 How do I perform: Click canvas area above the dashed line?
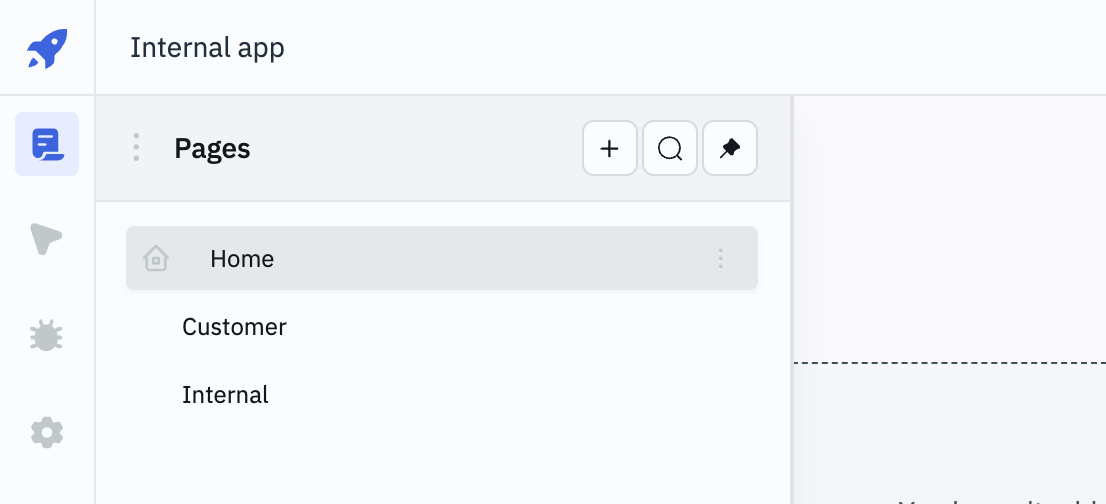pos(950,230)
